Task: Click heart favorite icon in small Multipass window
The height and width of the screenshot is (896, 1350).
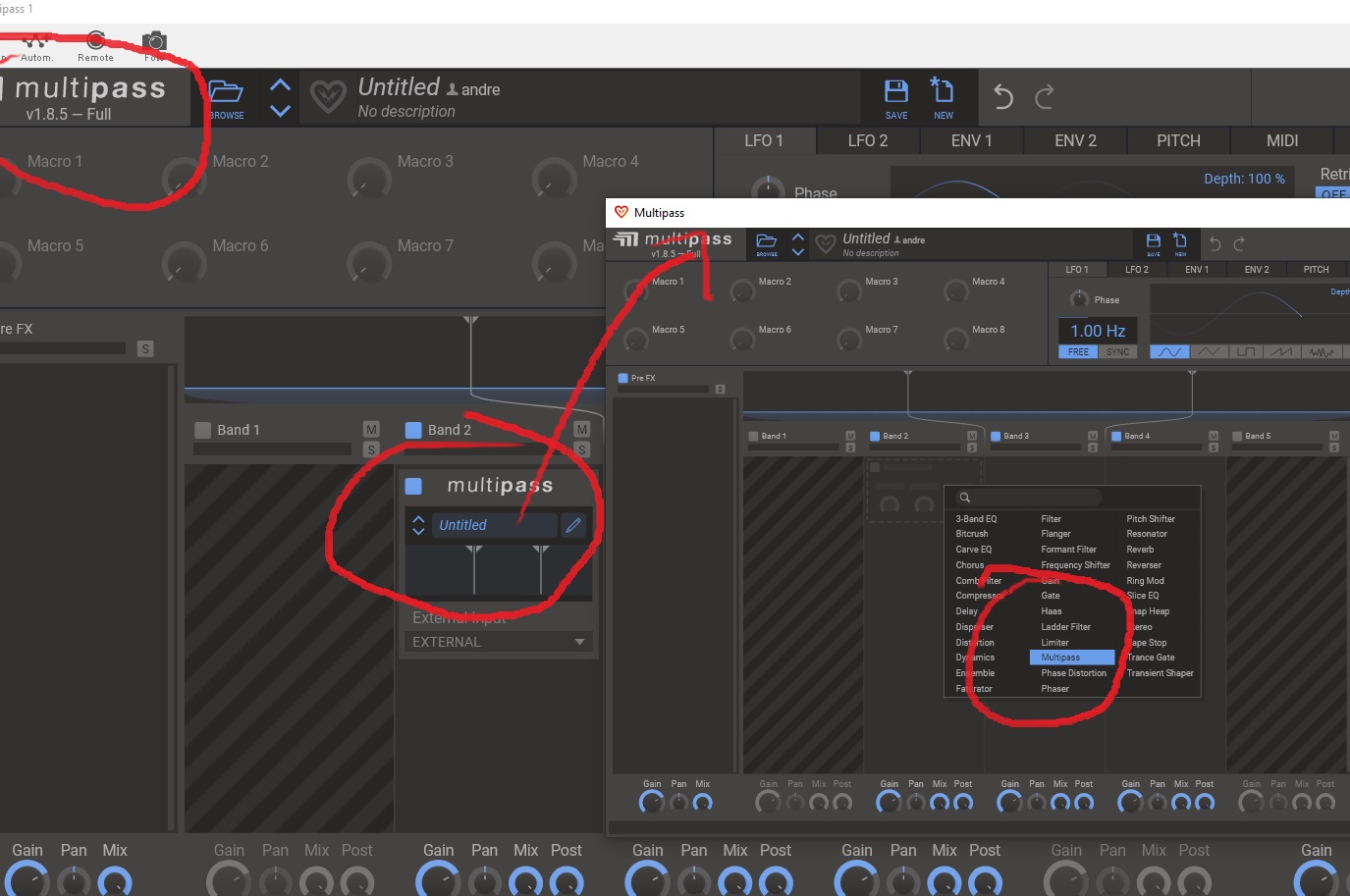Action: point(826,242)
